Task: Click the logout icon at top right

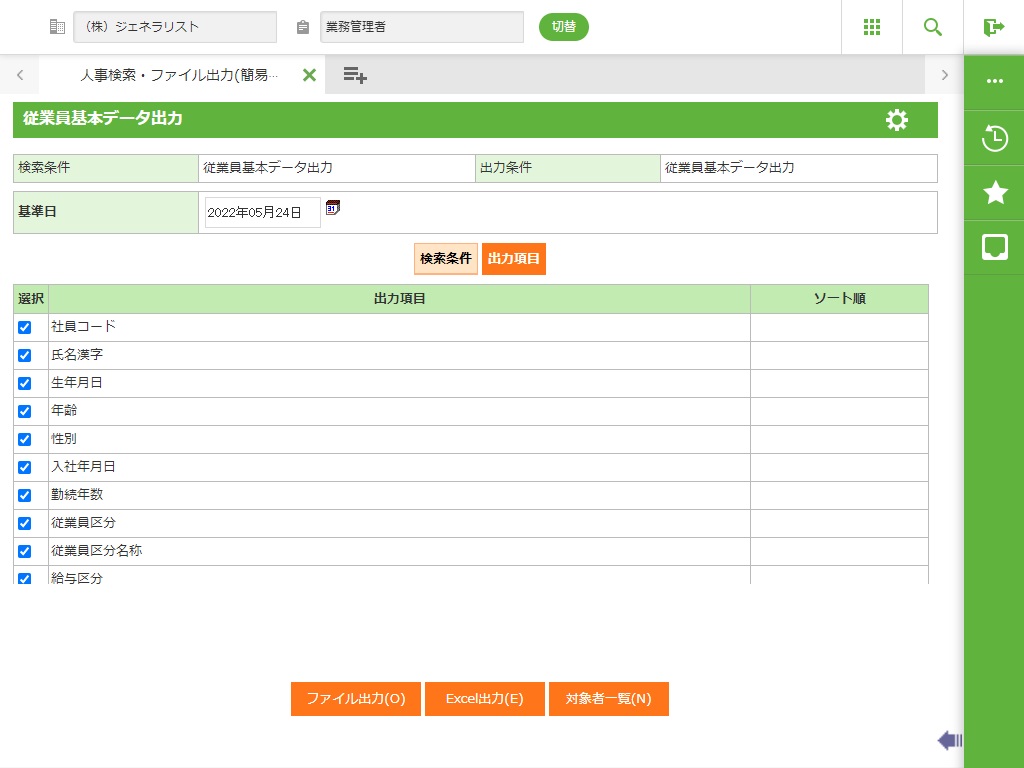Action: click(x=993, y=27)
